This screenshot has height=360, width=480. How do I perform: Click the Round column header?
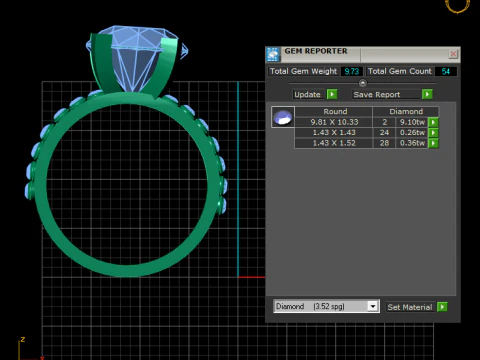(x=334, y=112)
